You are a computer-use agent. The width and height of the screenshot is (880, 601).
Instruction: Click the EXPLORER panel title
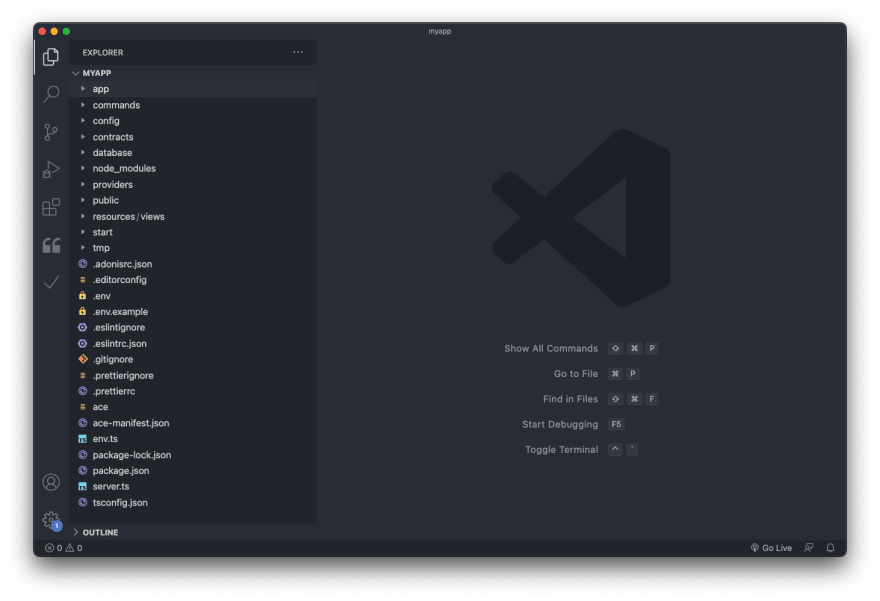(103, 53)
